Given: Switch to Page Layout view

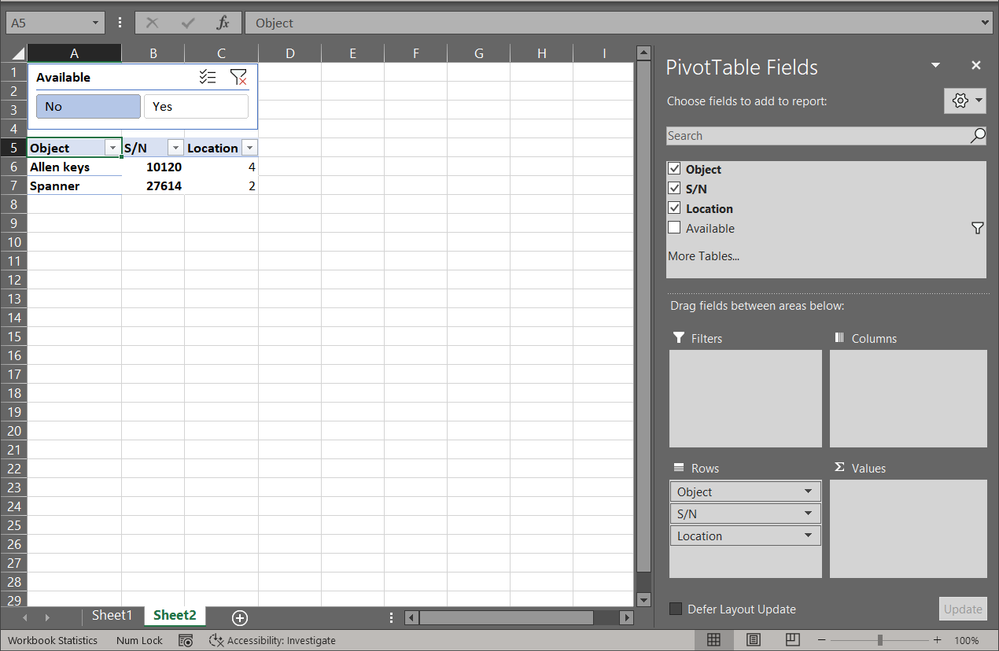Looking at the screenshot, I should [x=753, y=640].
